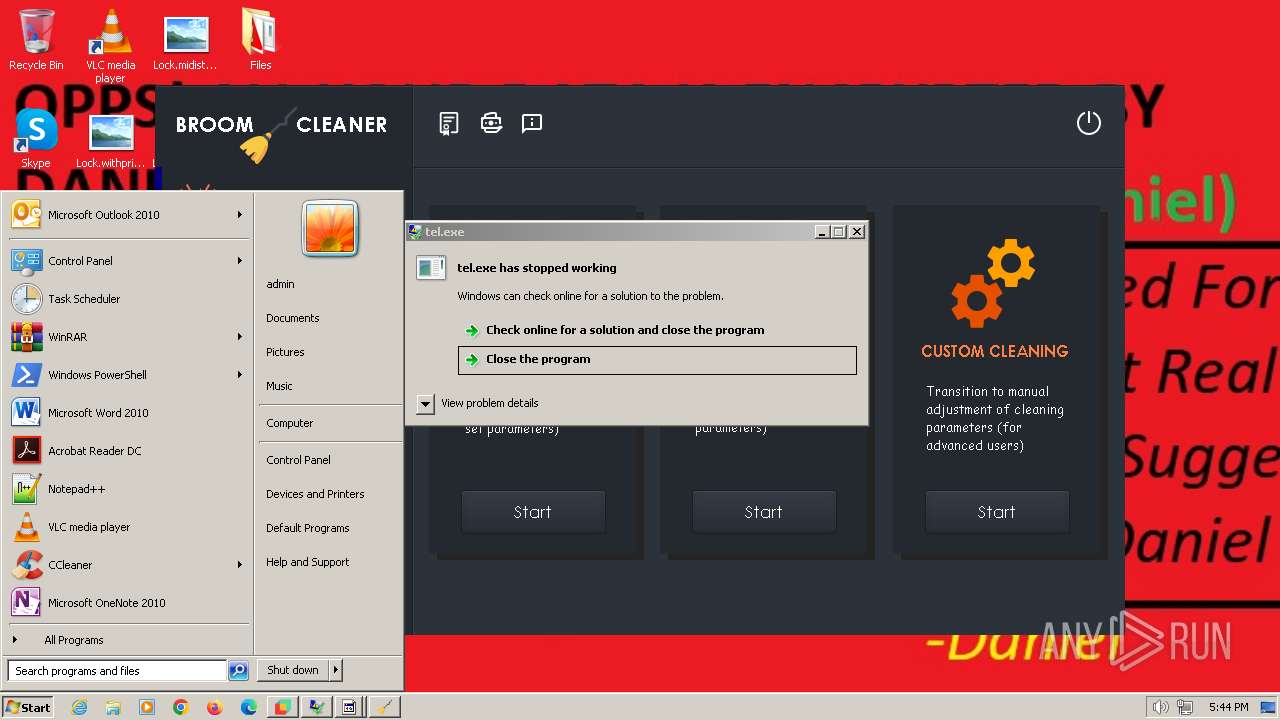Screen dimensions: 1280x720
Task: Expand View problem details in tel.exe dialog
Action: pyautogui.click(x=425, y=404)
